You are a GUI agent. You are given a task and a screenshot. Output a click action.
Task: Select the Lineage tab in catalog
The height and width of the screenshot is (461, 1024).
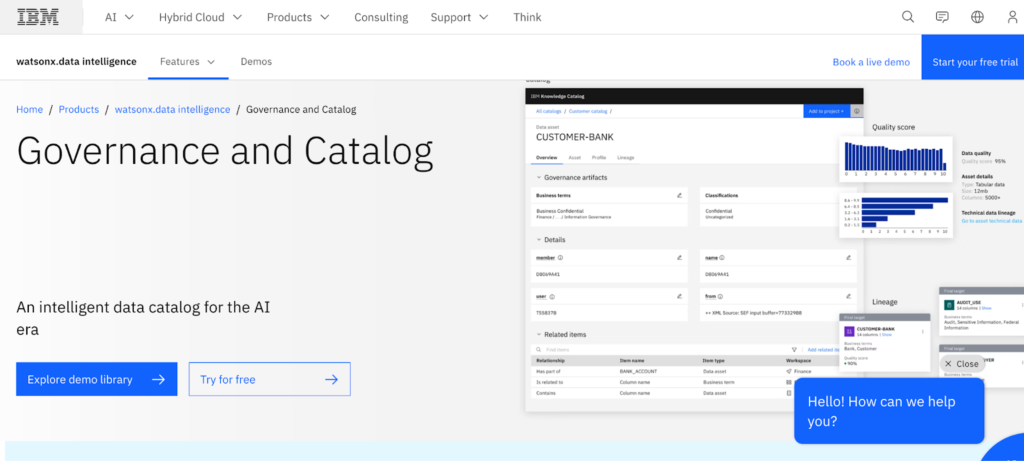(x=626, y=157)
